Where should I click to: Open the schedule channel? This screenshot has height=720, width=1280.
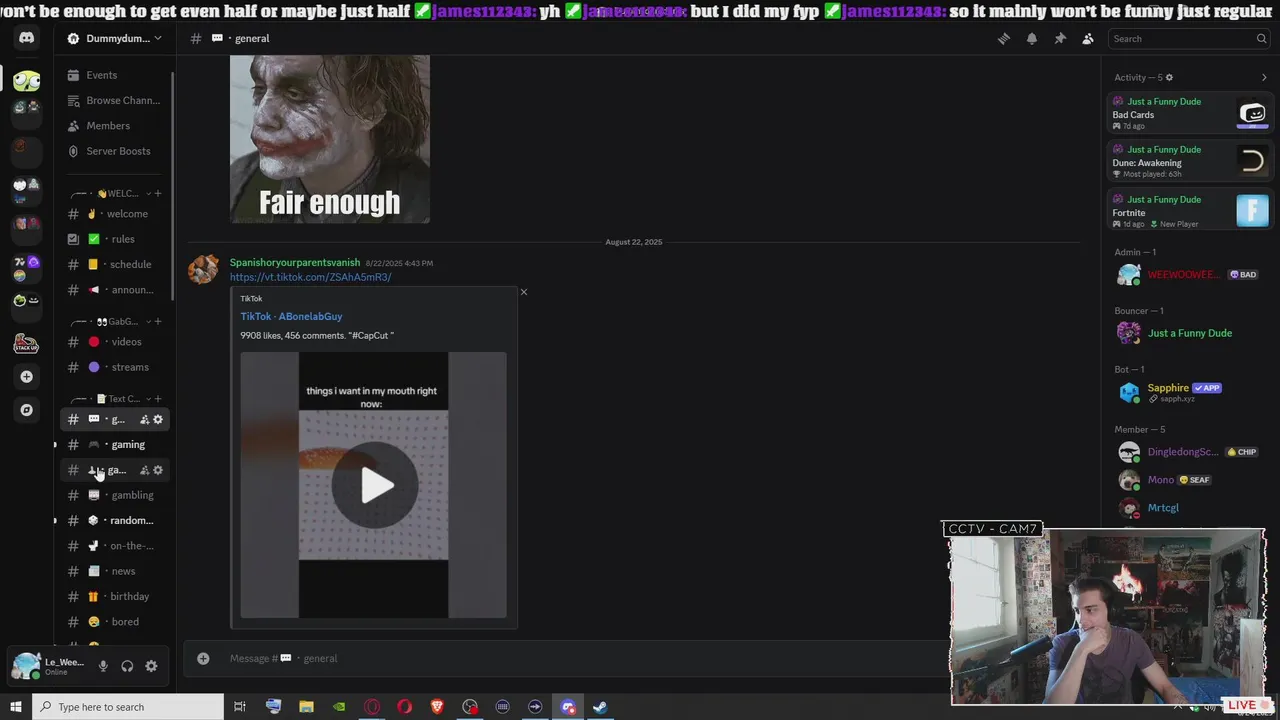click(x=115, y=264)
